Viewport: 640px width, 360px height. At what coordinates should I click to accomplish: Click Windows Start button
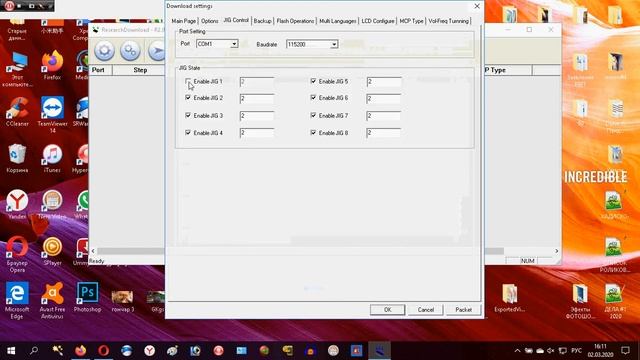tap(11, 351)
